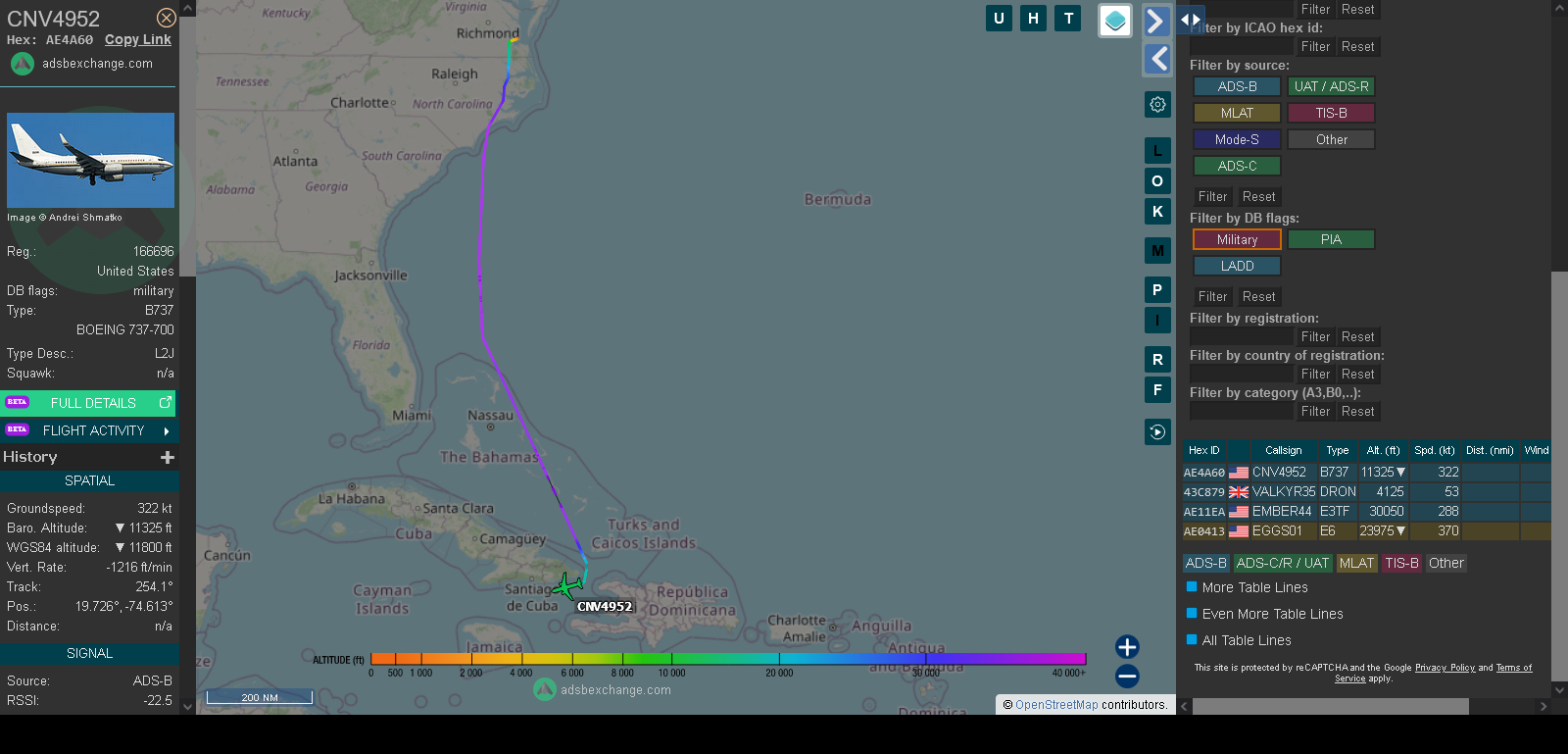The width and height of the screenshot is (1568, 754).
Task: Open the map layers selector
Action: point(1115,21)
